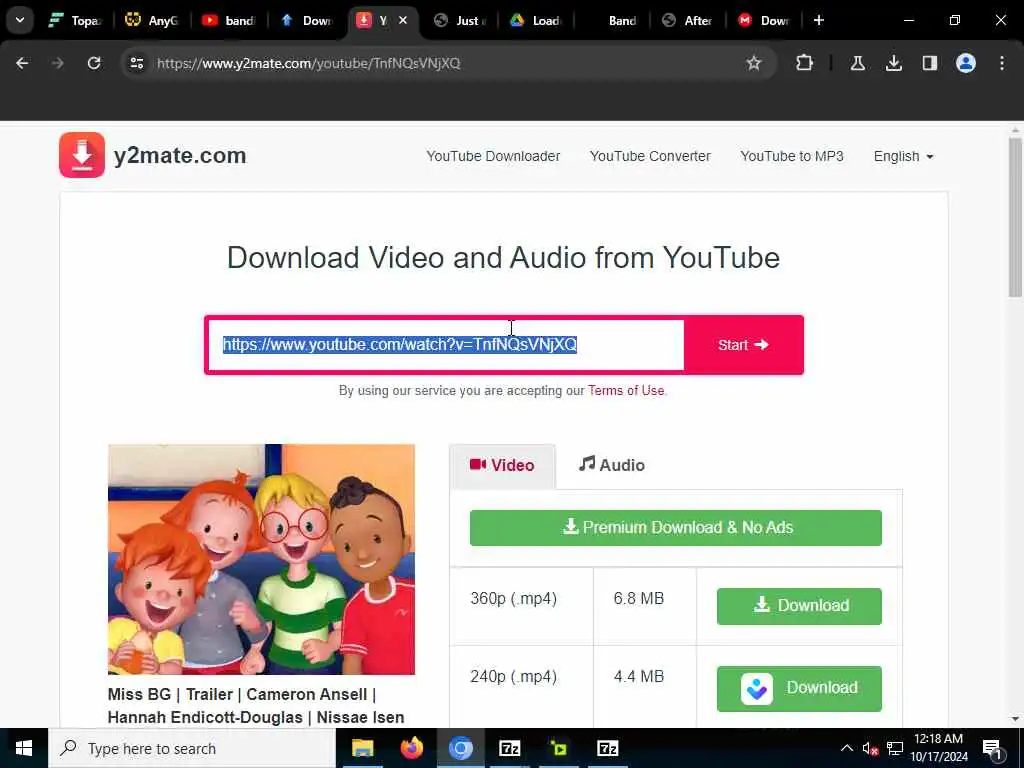Launch Firefox from the taskbar

tap(411, 748)
